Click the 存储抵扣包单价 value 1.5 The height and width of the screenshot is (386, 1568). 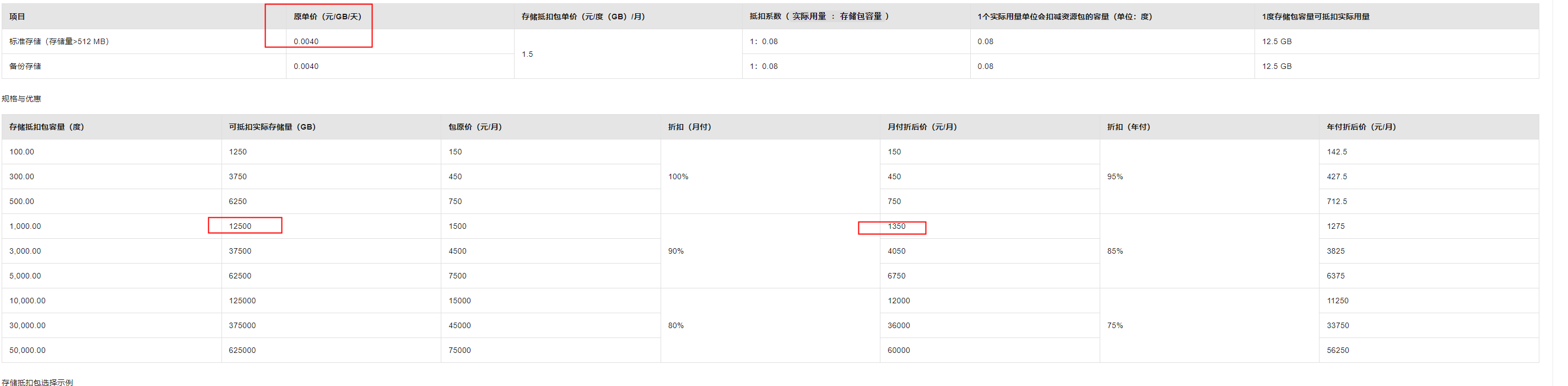point(527,54)
